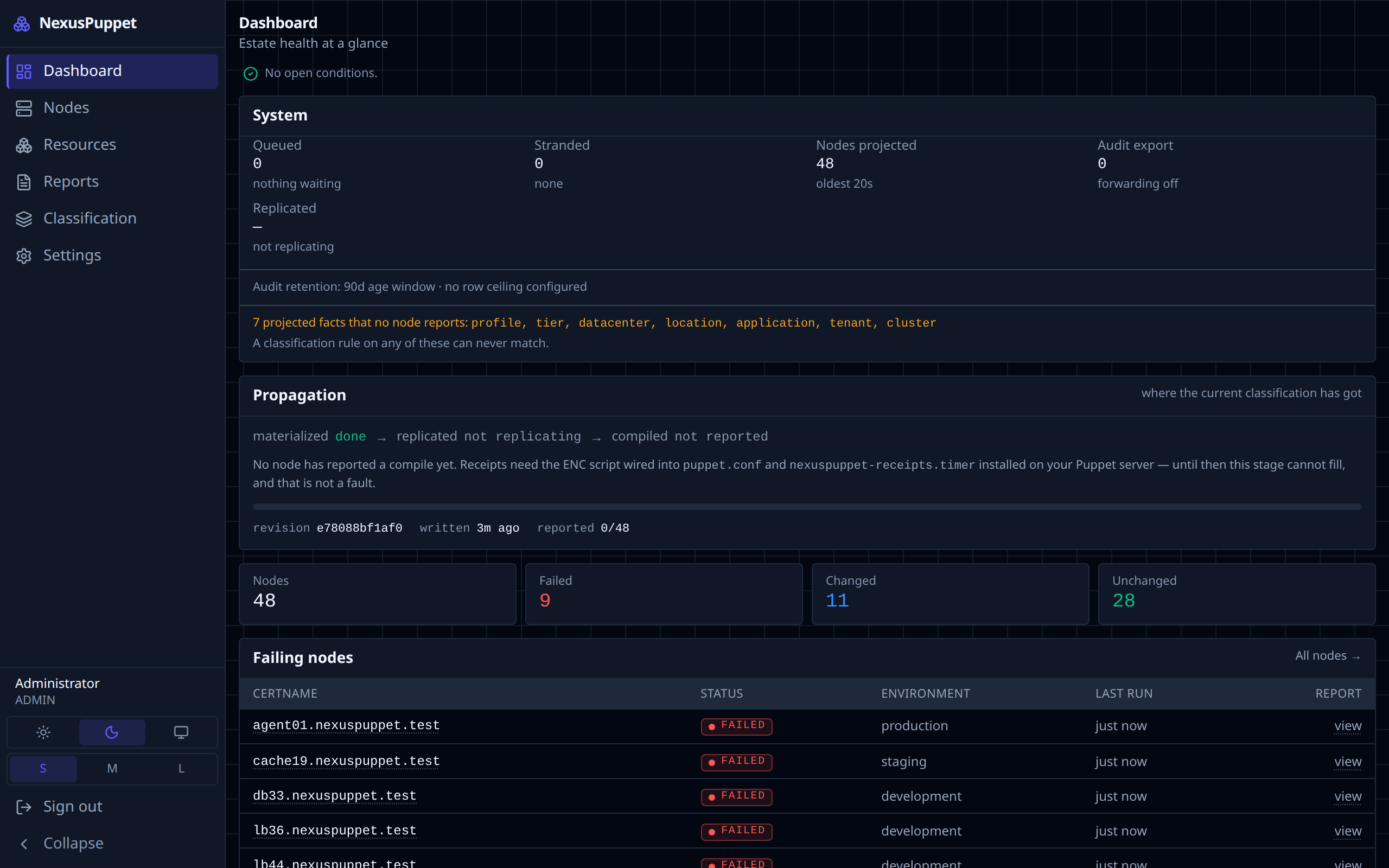Viewport: 1389px width, 868px height.
Task: Set text size to L
Action: [x=181, y=769]
